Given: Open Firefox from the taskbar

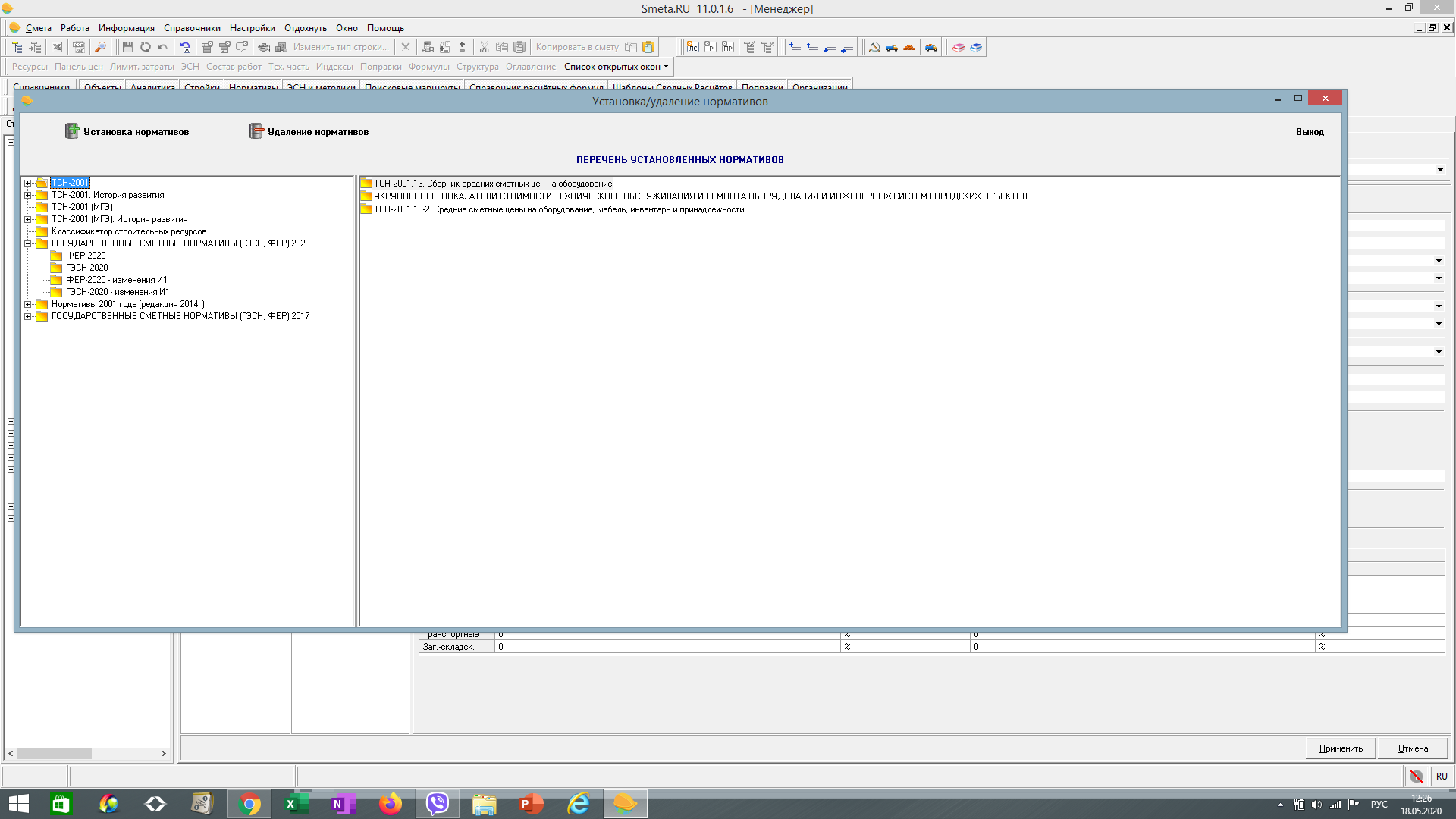Looking at the screenshot, I should tap(391, 804).
